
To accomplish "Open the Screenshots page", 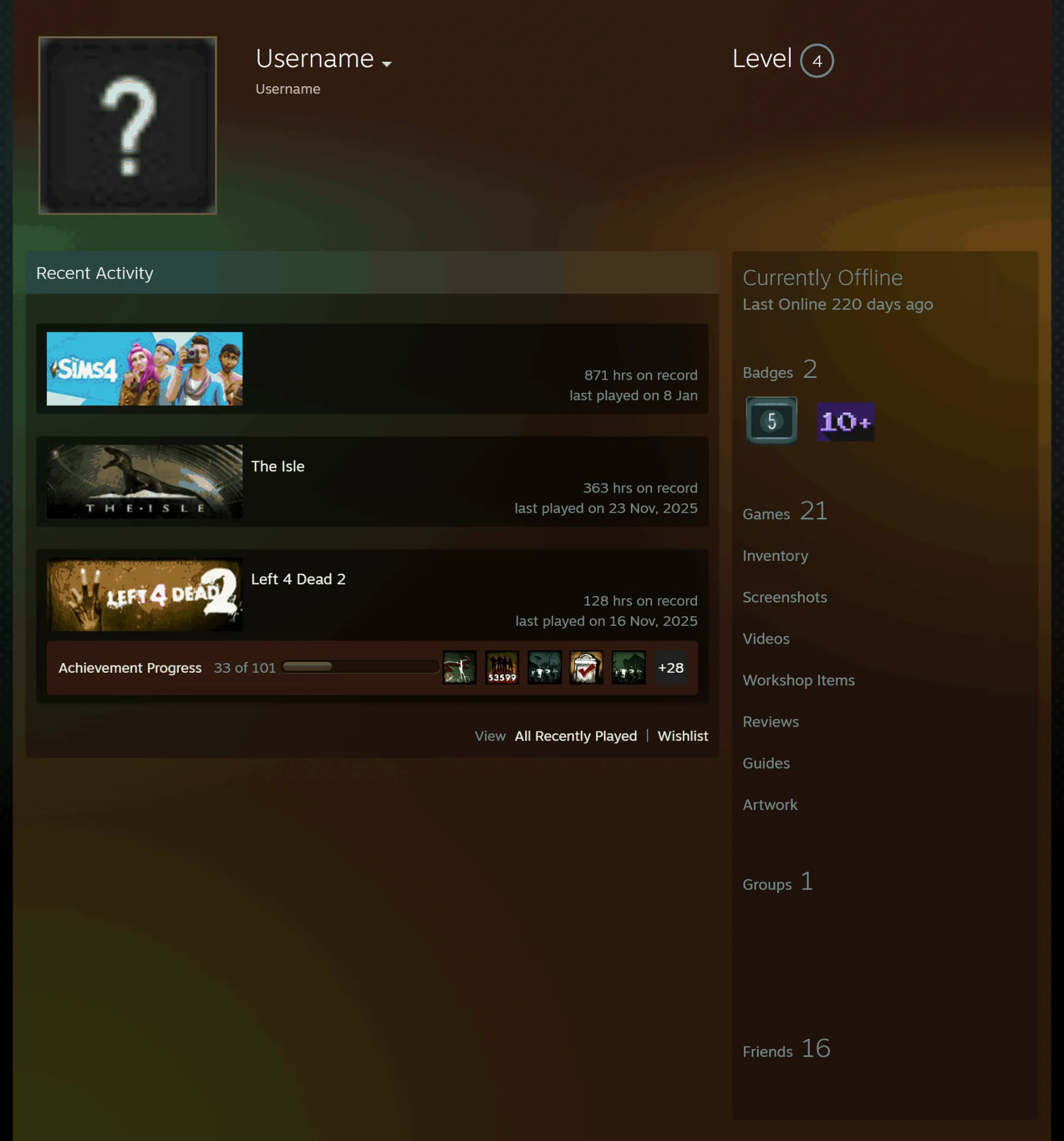I will [785, 597].
